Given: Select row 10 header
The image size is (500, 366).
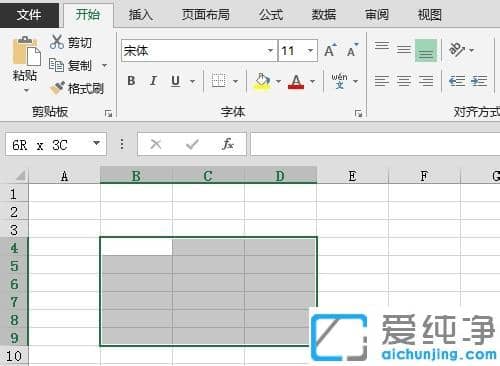Looking at the screenshot, I should click(14, 356).
